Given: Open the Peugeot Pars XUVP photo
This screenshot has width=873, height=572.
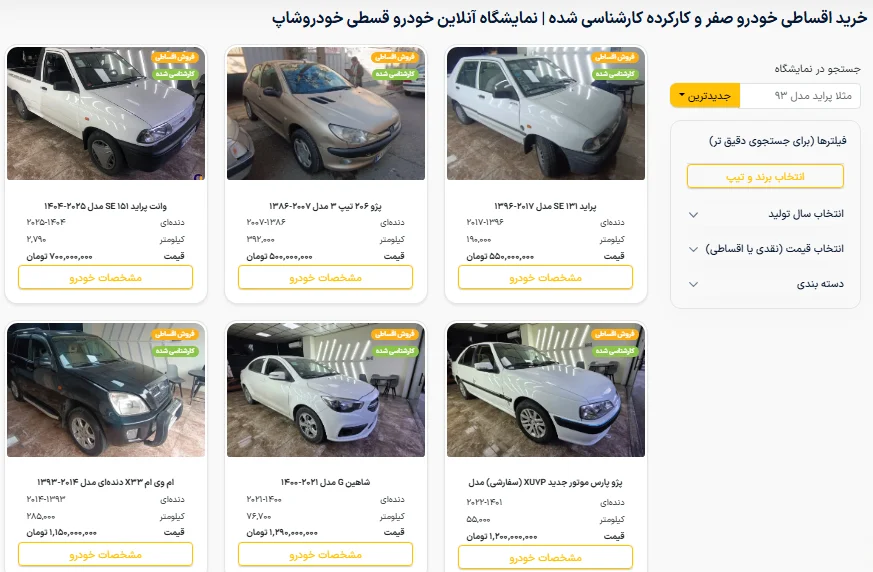Looking at the screenshot, I should tap(546, 390).
